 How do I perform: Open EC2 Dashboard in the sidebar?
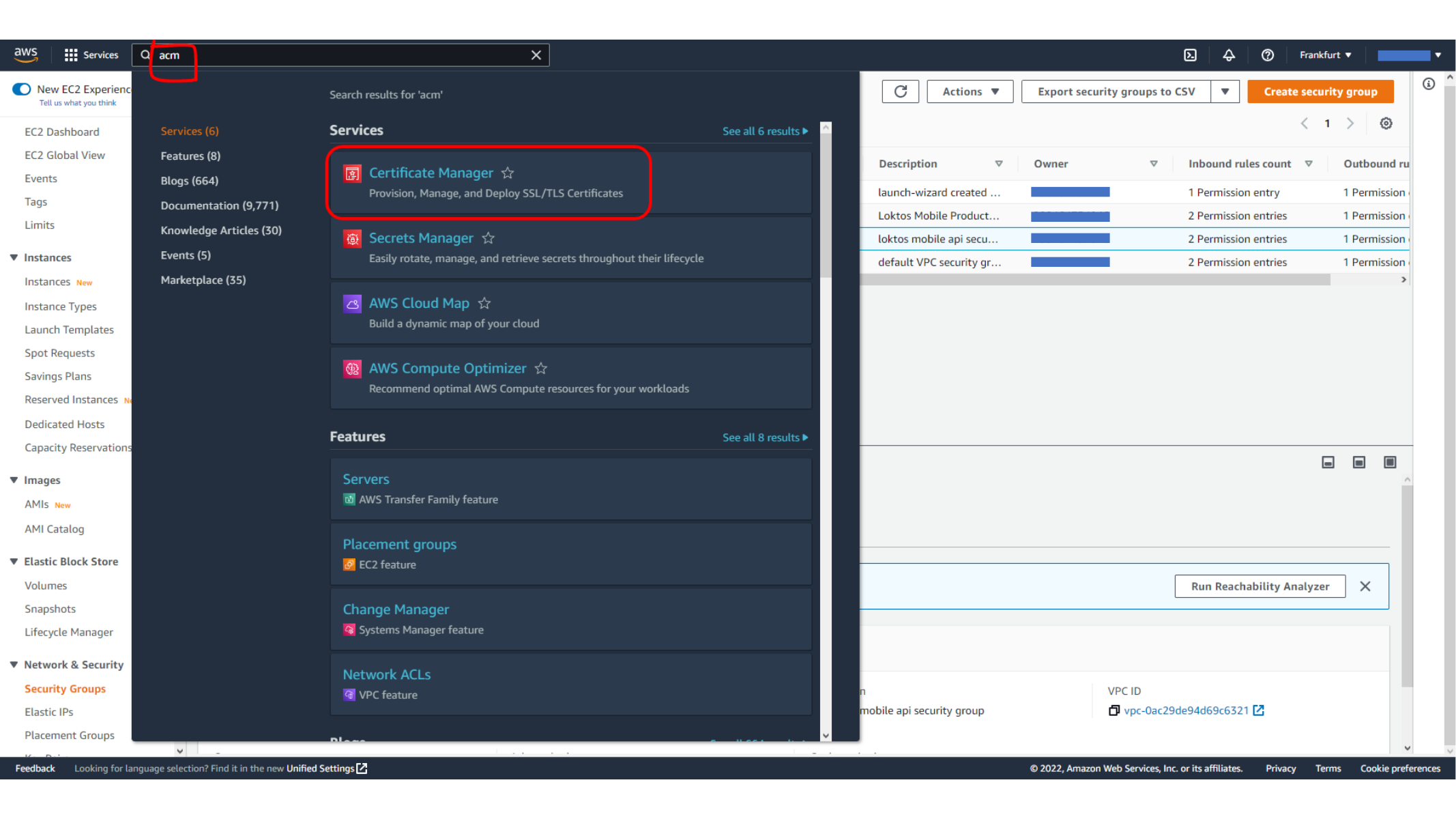click(x=62, y=132)
